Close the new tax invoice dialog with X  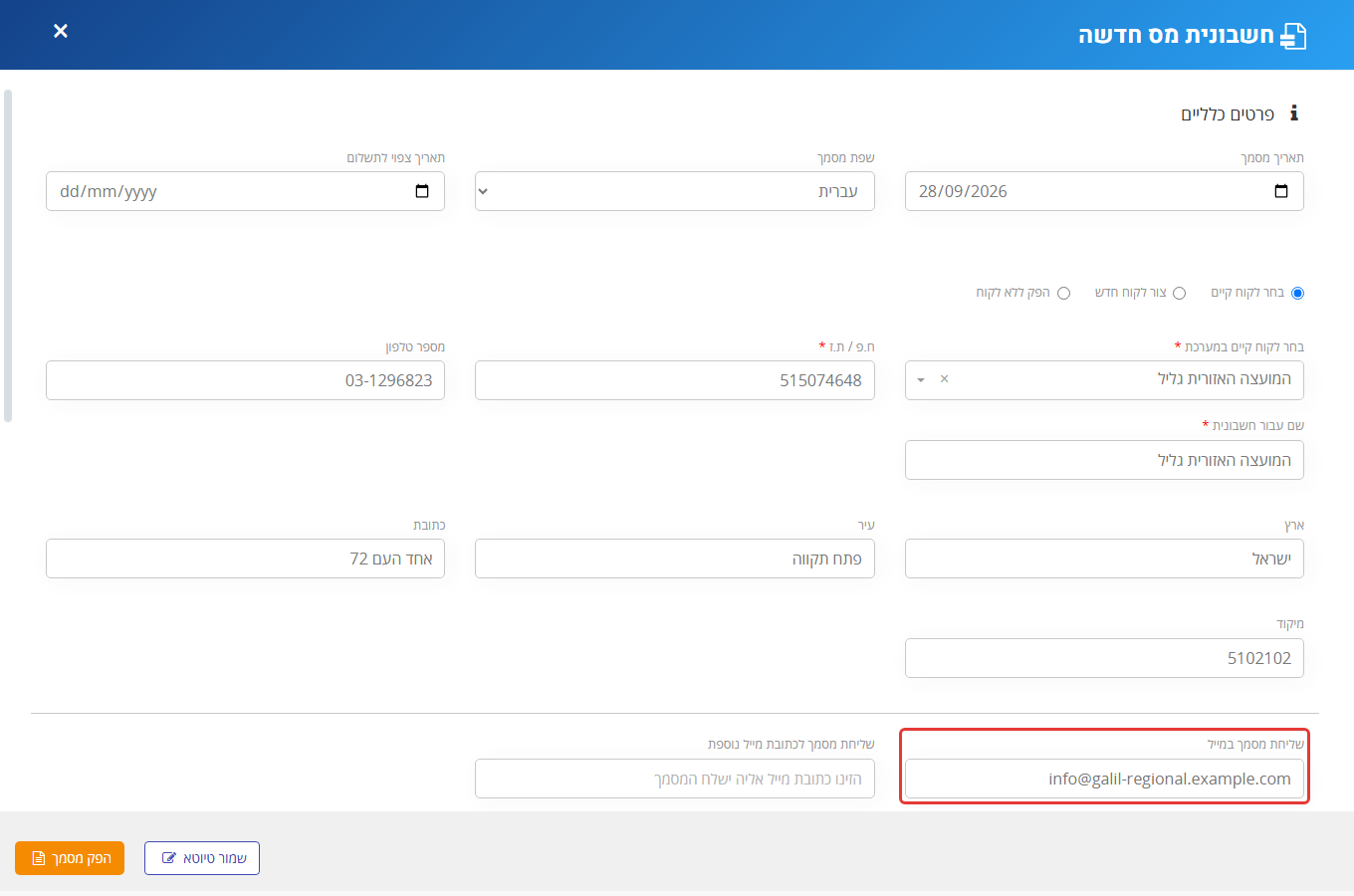(61, 31)
